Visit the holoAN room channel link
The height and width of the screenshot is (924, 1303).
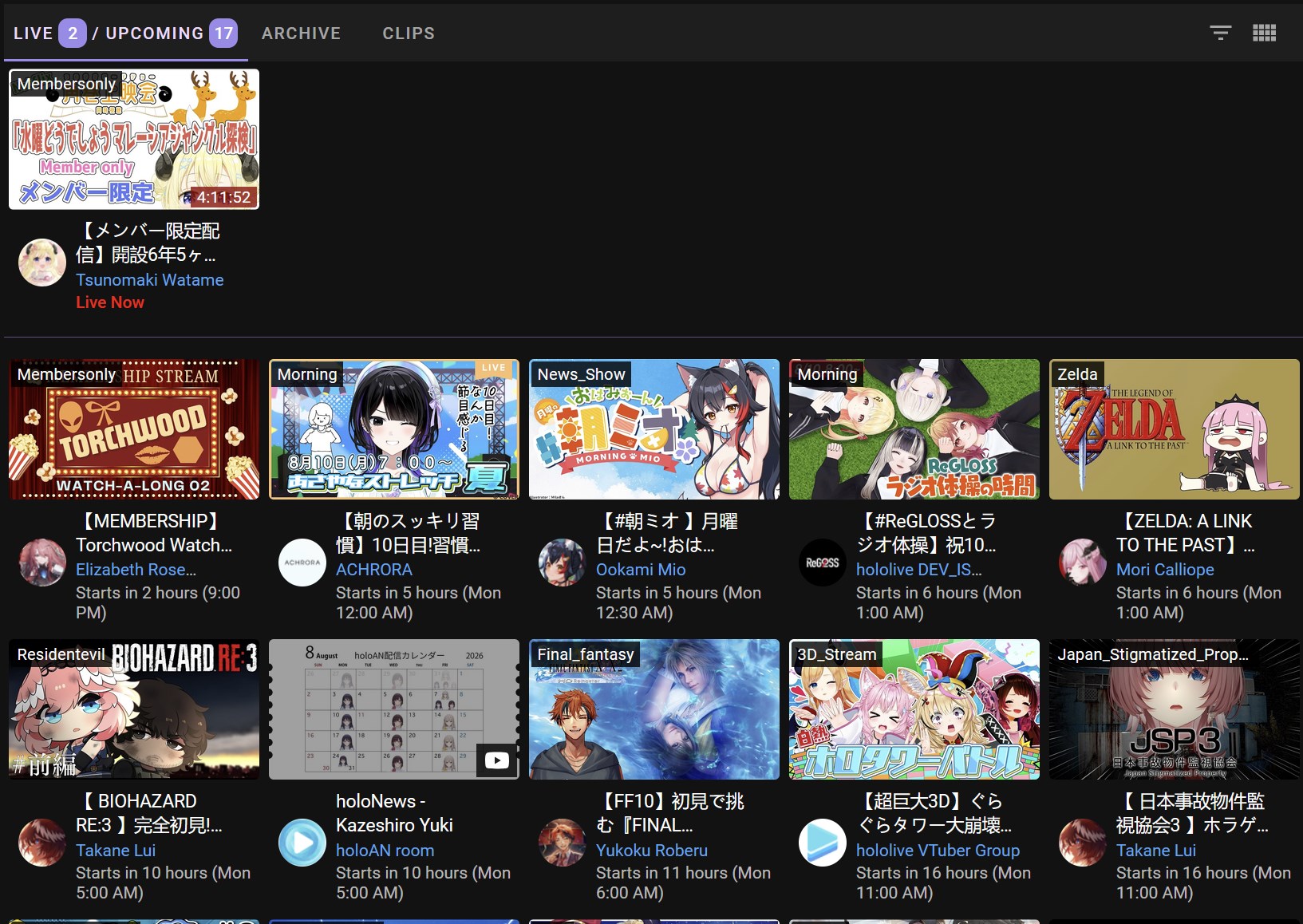(x=385, y=851)
